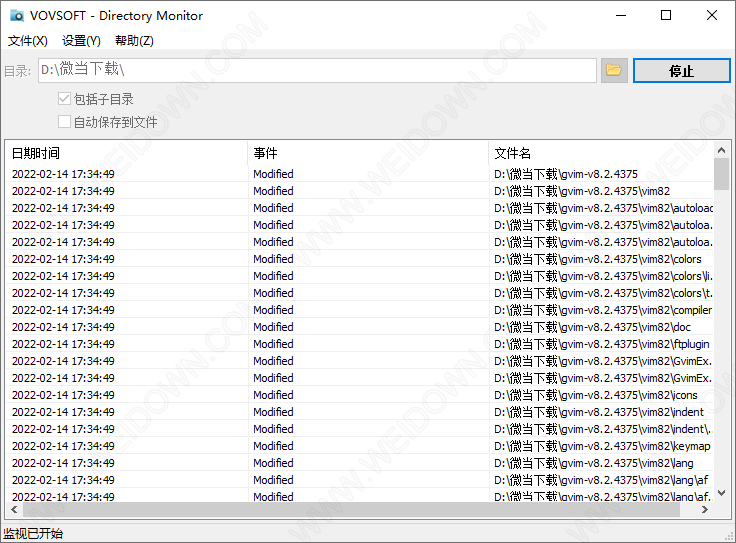Minimize the Directory Monitor window
Image resolution: width=736 pixels, height=543 pixels.
point(621,15)
